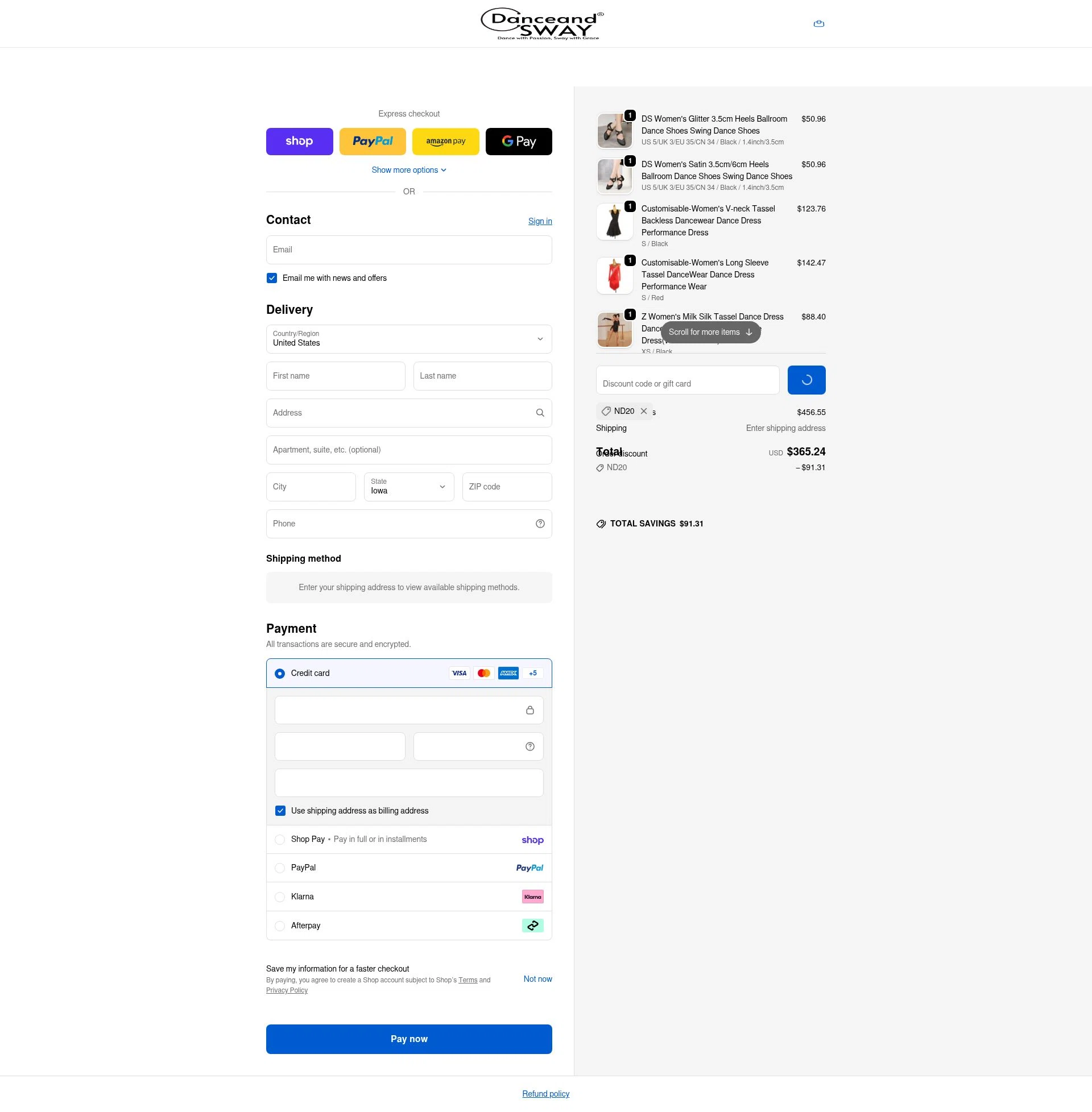Choose Amazon Pay express checkout

click(x=446, y=141)
